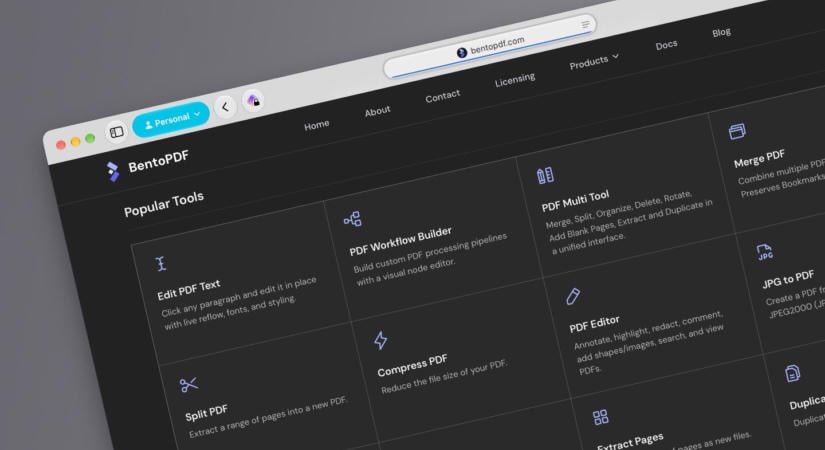Select the PDF Editor pencil icon
825x450 pixels.
point(573,296)
